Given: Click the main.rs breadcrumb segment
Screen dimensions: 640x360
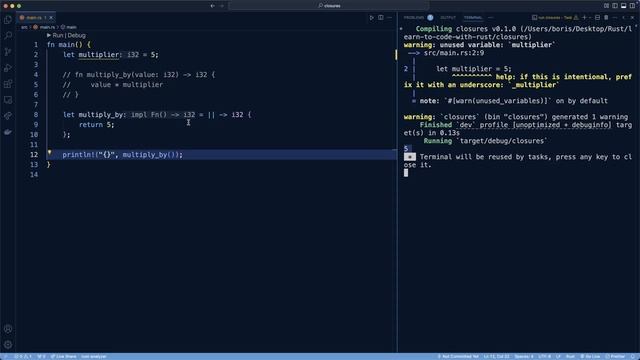Looking at the screenshot, I should 44,27.
